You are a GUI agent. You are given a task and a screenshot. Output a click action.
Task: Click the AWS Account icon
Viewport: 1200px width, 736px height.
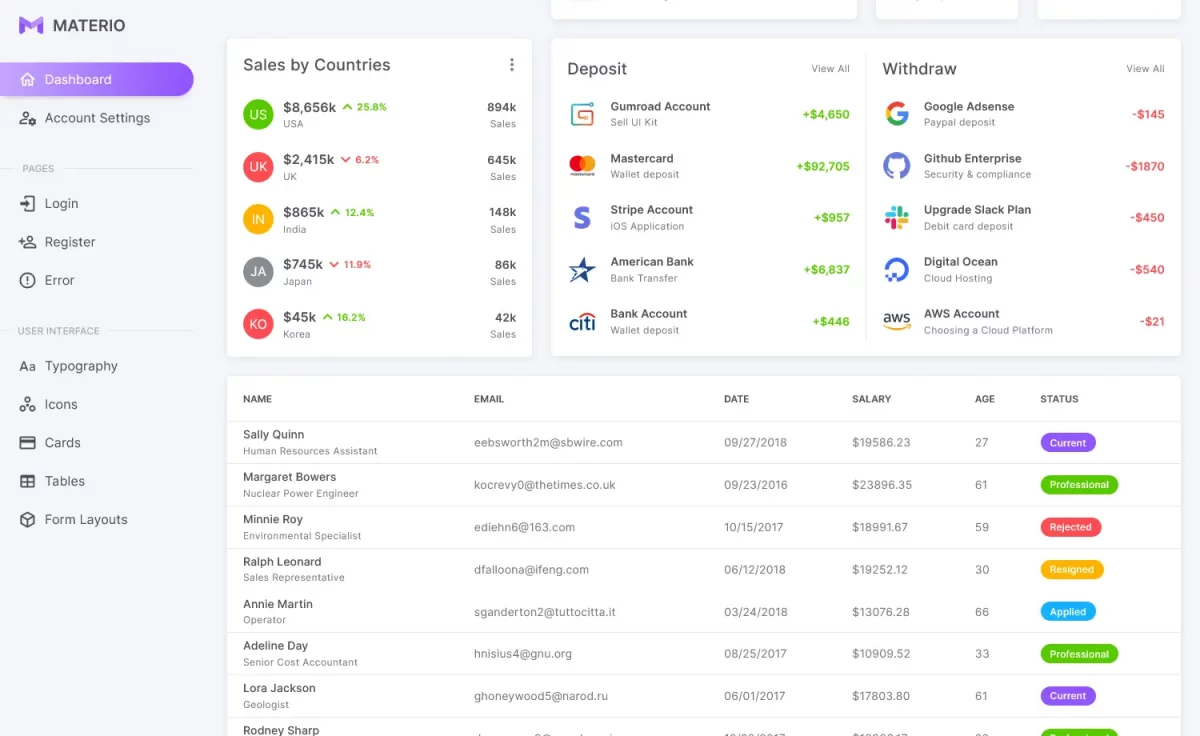[x=897, y=321]
